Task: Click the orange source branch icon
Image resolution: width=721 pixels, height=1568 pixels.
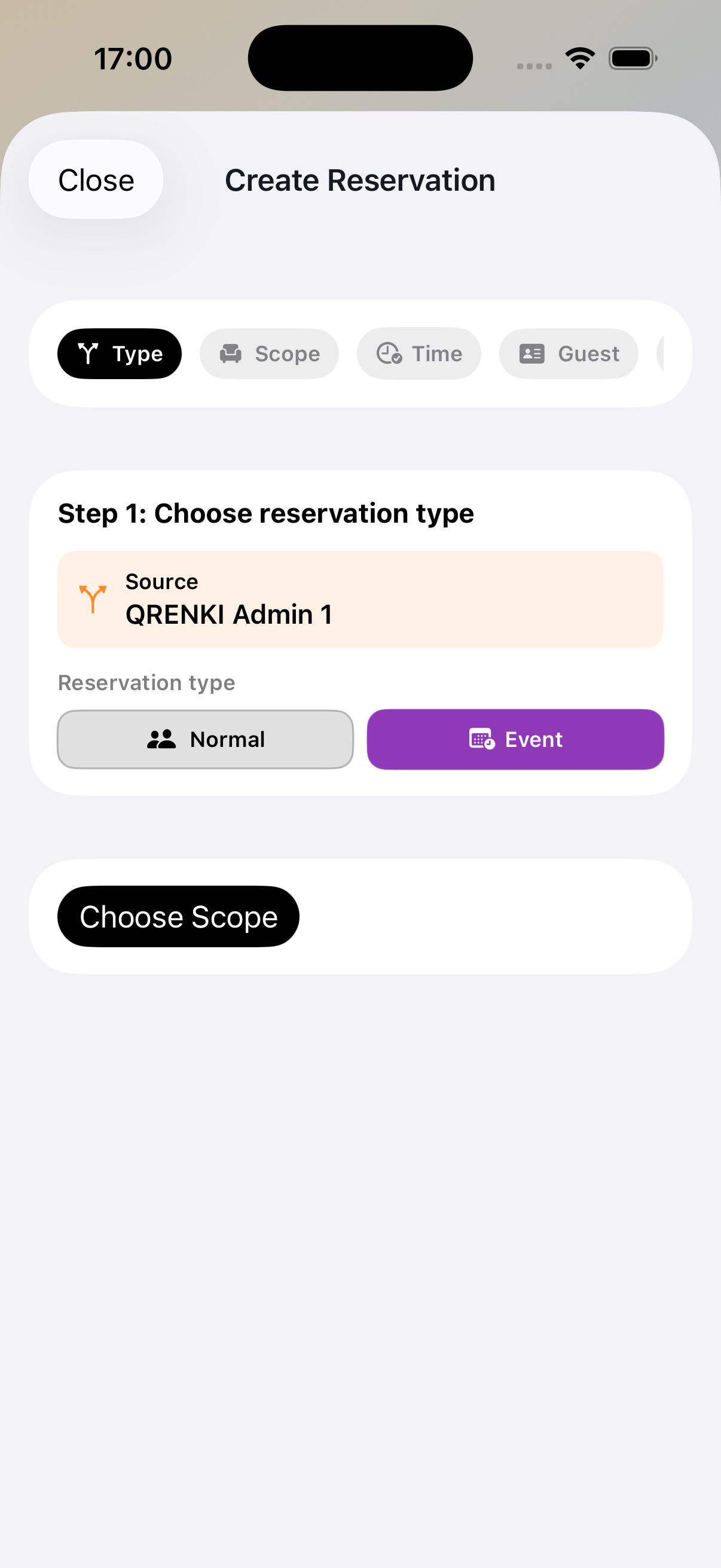Action: (x=93, y=600)
